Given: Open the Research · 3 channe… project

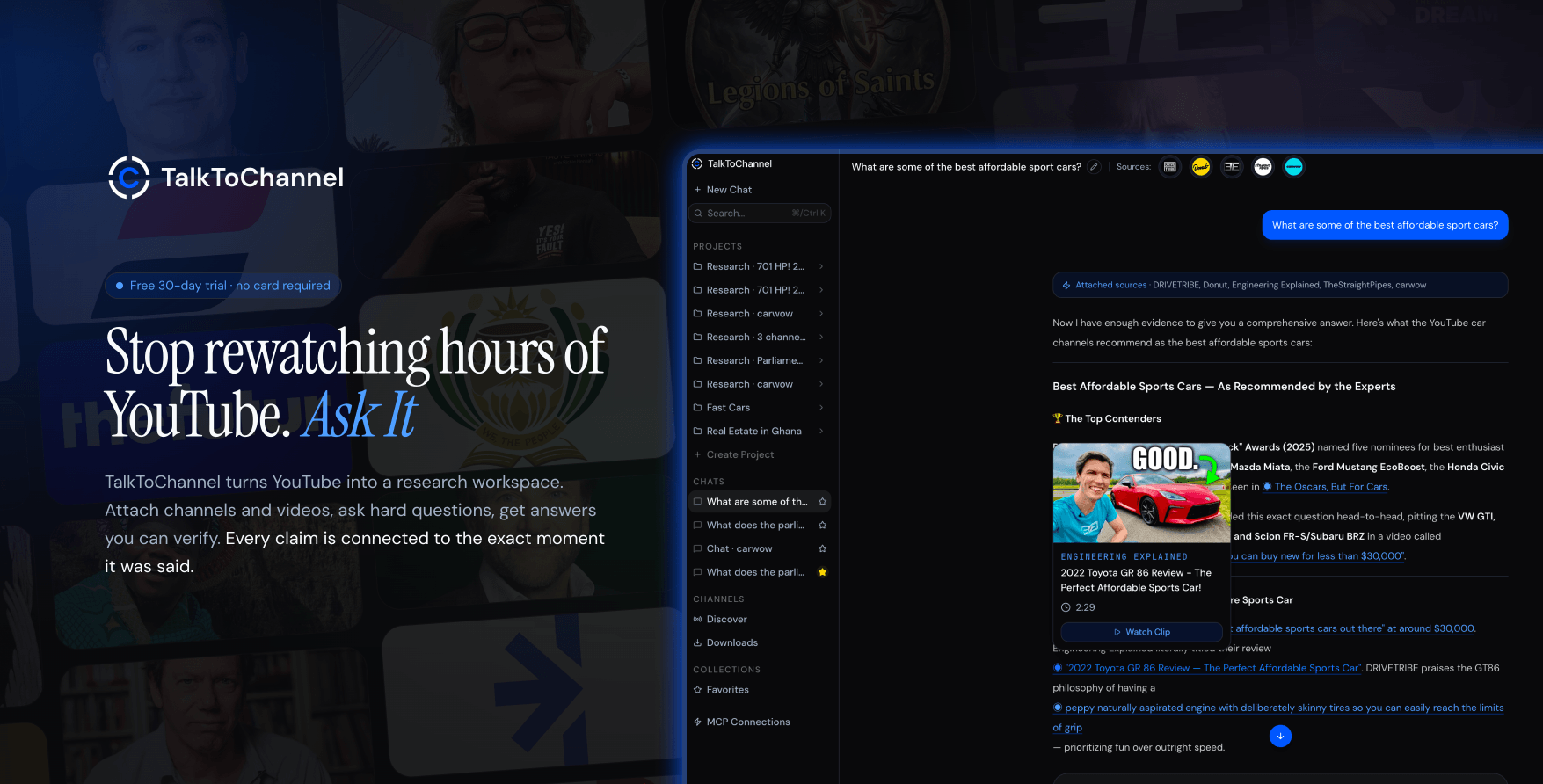Looking at the screenshot, I should point(755,338).
